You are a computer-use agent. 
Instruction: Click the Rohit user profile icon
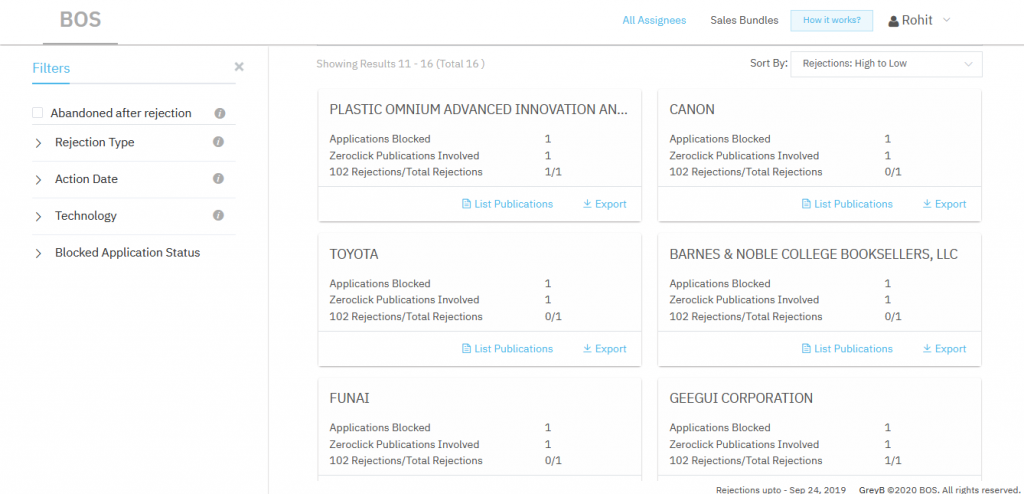(893, 21)
